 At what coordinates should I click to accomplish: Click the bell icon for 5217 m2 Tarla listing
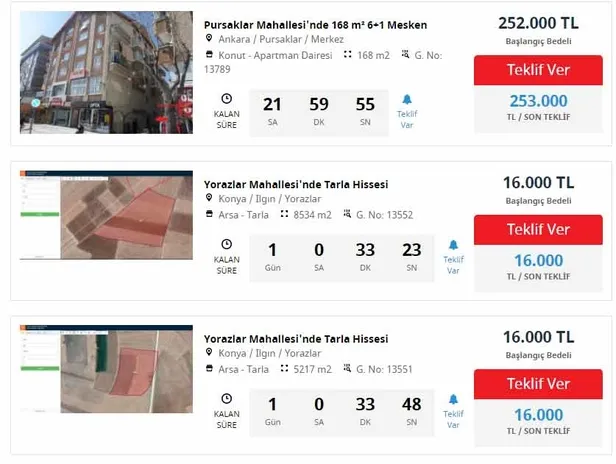coord(453,400)
